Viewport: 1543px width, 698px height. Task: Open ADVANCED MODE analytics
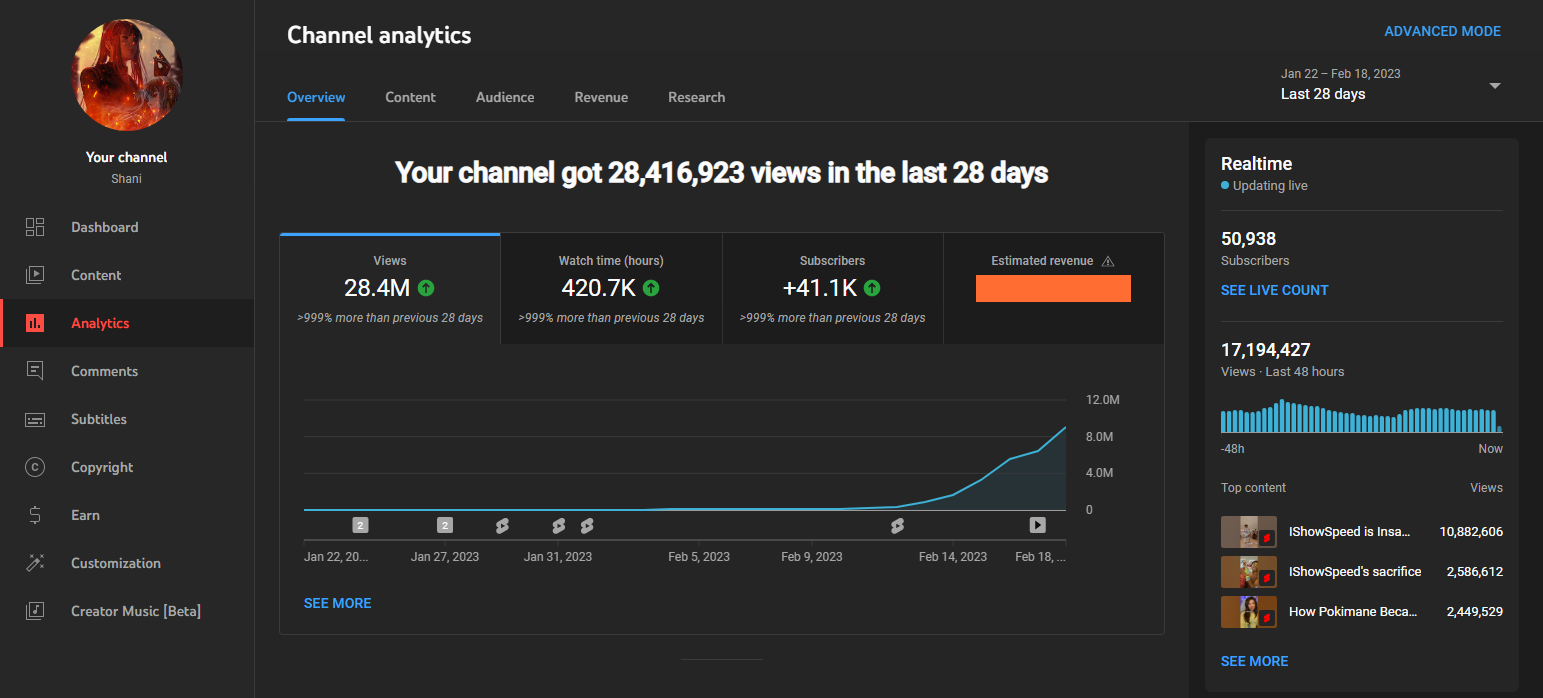(1442, 31)
